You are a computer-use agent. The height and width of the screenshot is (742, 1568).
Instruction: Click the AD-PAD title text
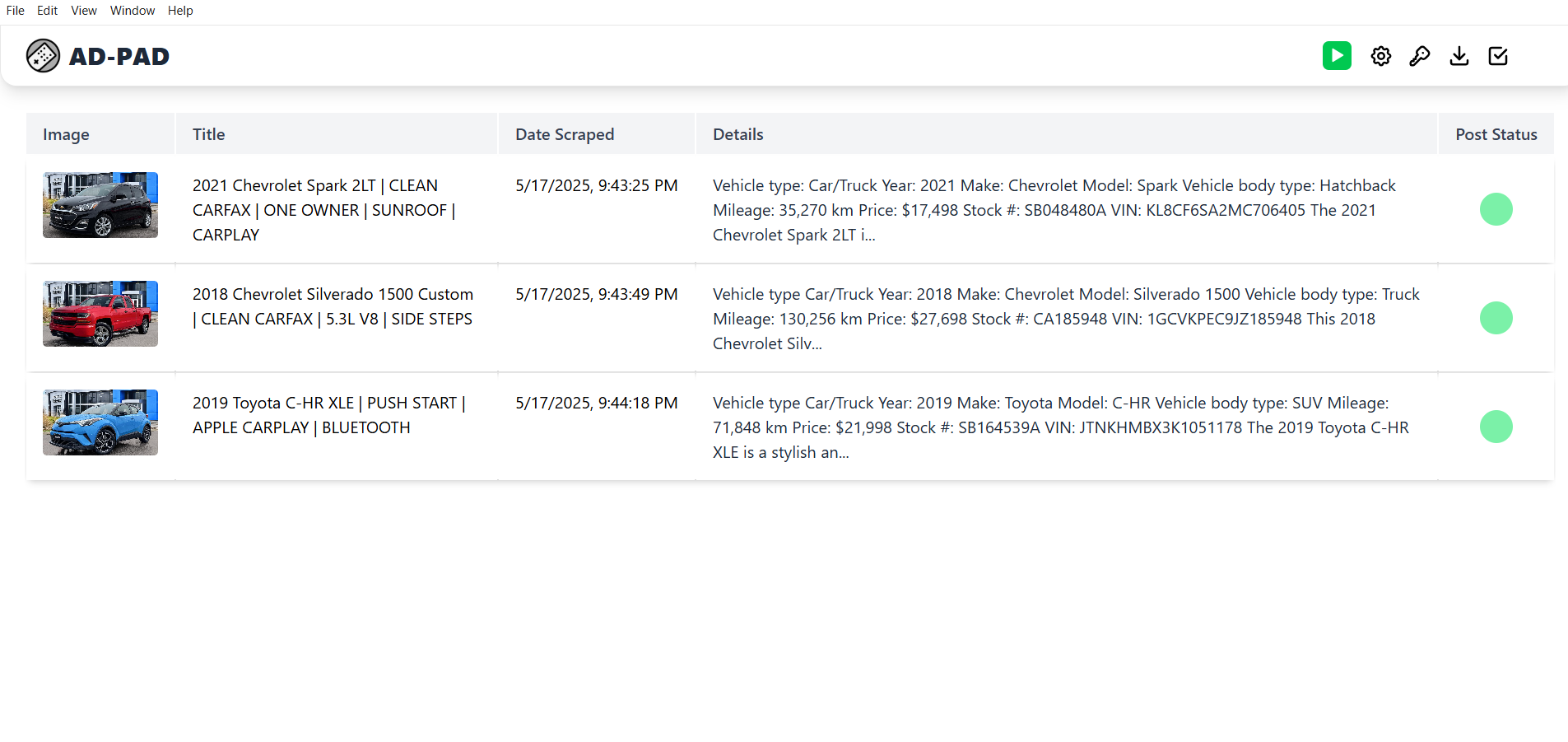119,56
